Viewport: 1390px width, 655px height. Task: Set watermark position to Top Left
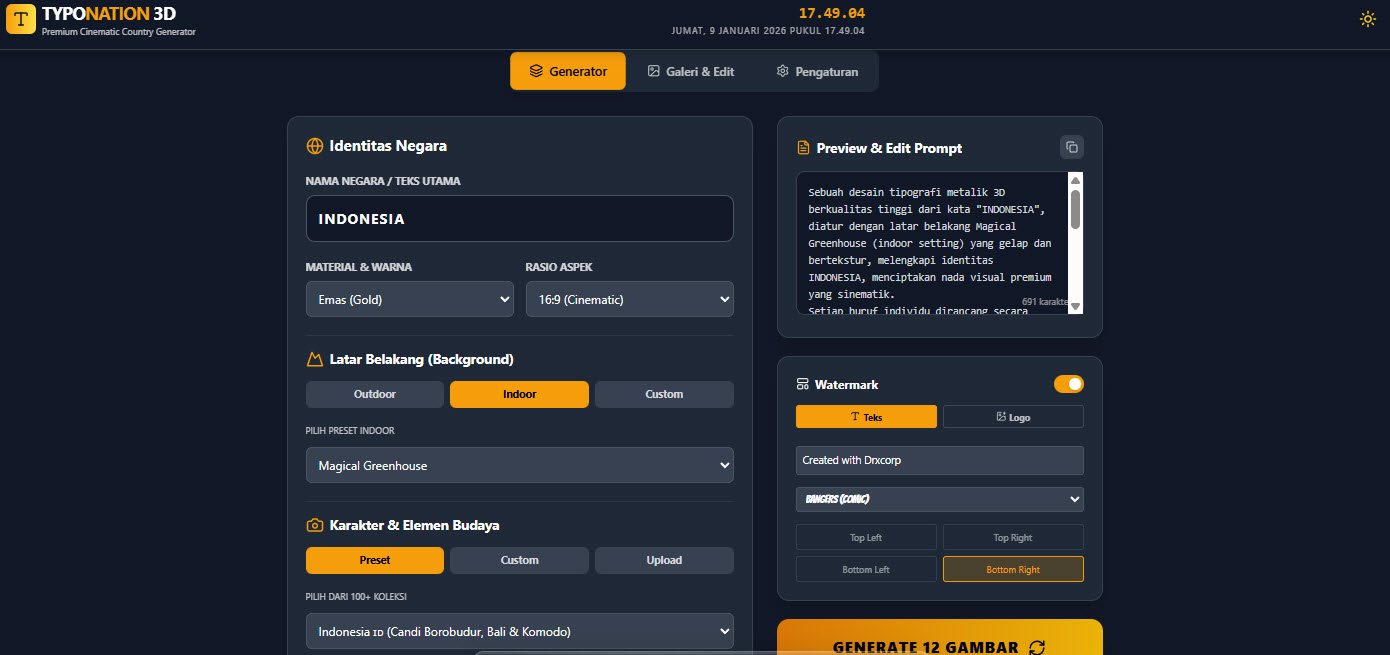pos(866,537)
